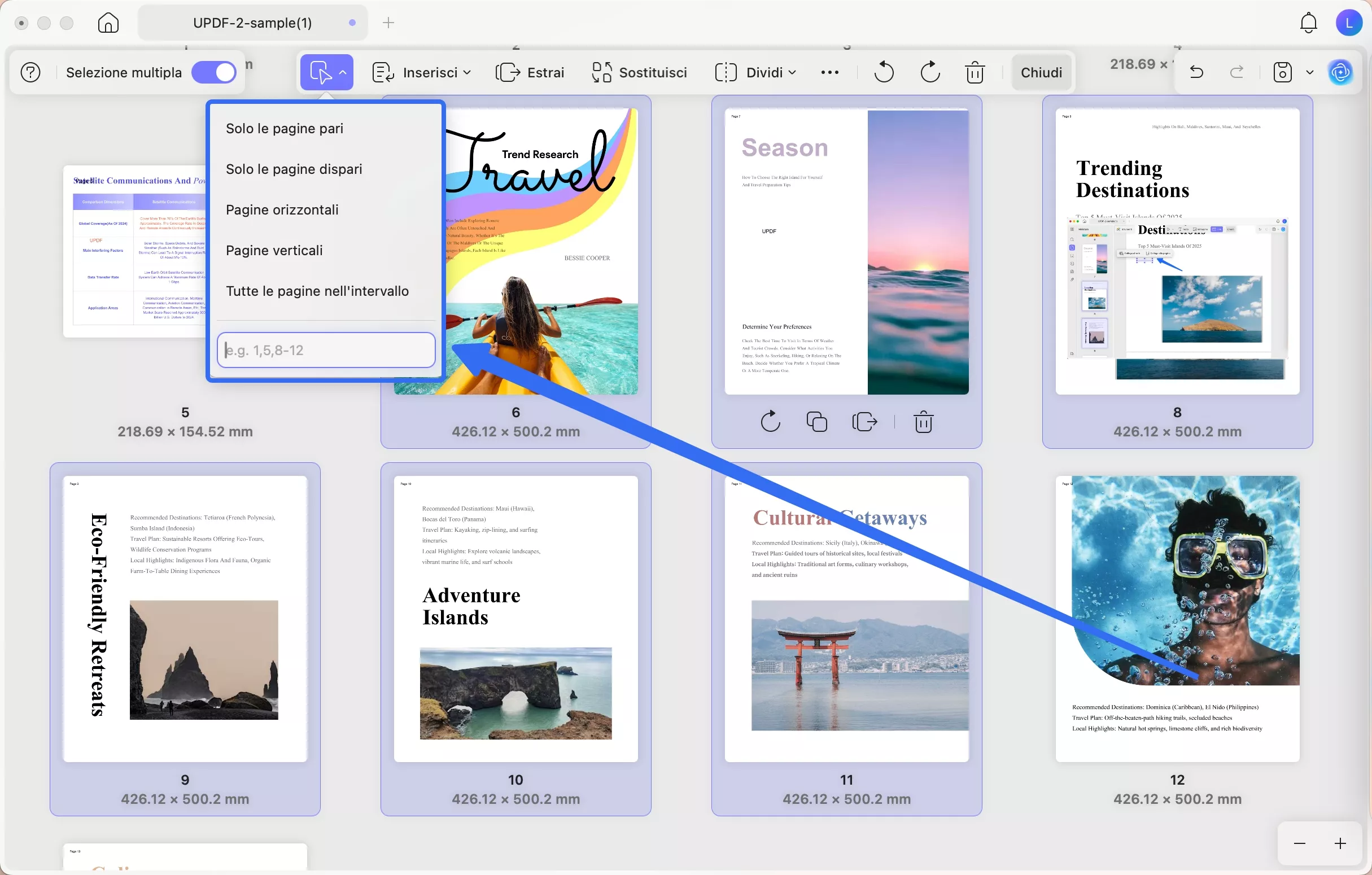1372x875 pixels.
Task: Rotate selected pages counterclockwise
Action: click(884, 72)
